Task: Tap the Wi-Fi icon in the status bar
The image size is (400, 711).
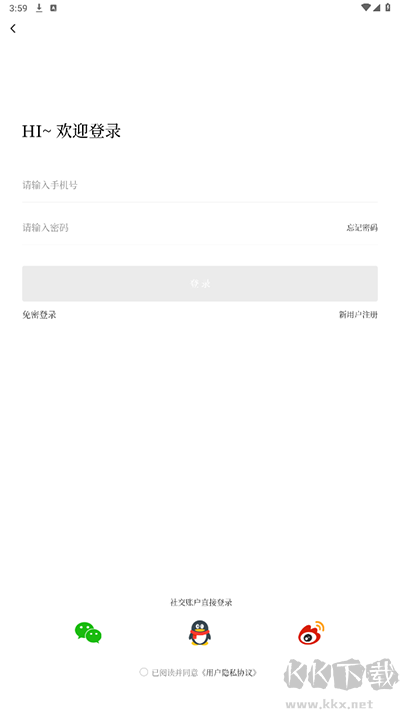Action: pyautogui.click(x=366, y=7)
